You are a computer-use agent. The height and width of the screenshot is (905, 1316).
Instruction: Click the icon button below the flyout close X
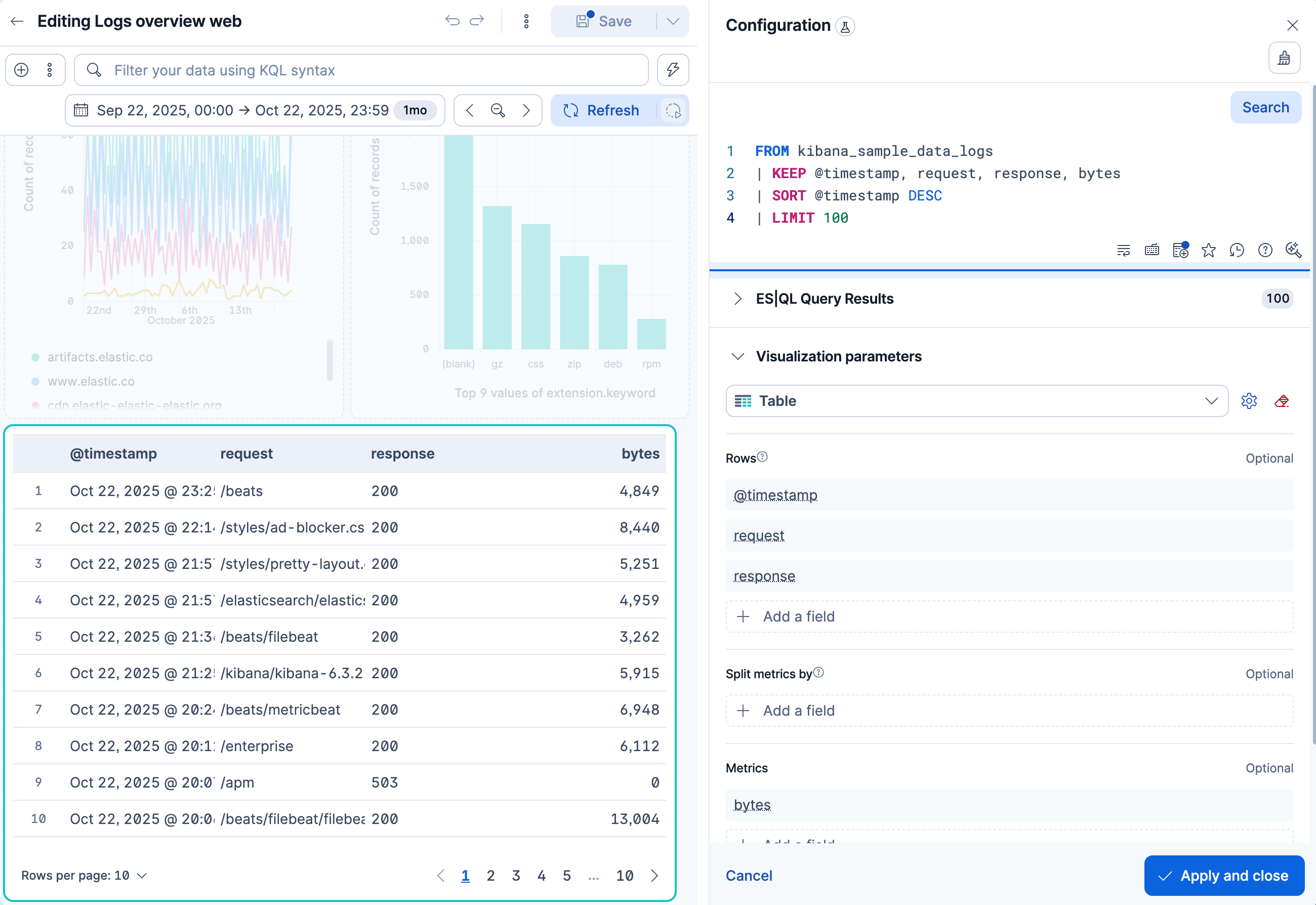[1284, 58]
